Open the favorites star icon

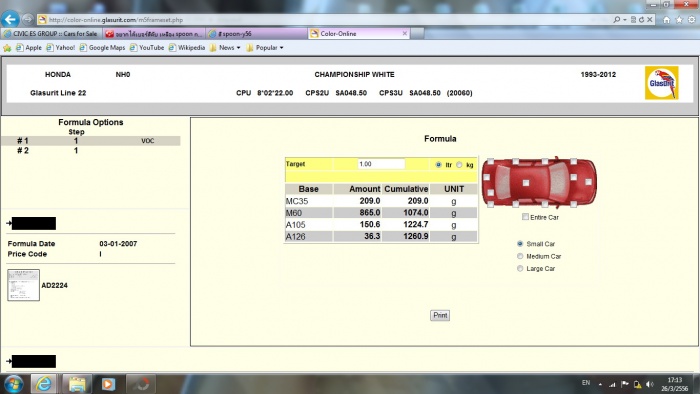click(x=679, y=20)
